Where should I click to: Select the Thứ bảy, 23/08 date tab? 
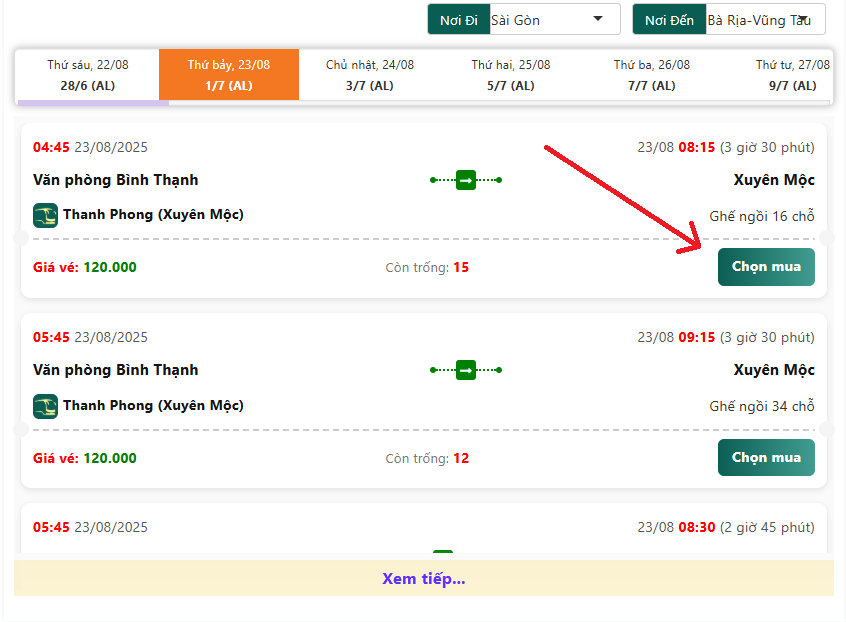tap(229, 74)
